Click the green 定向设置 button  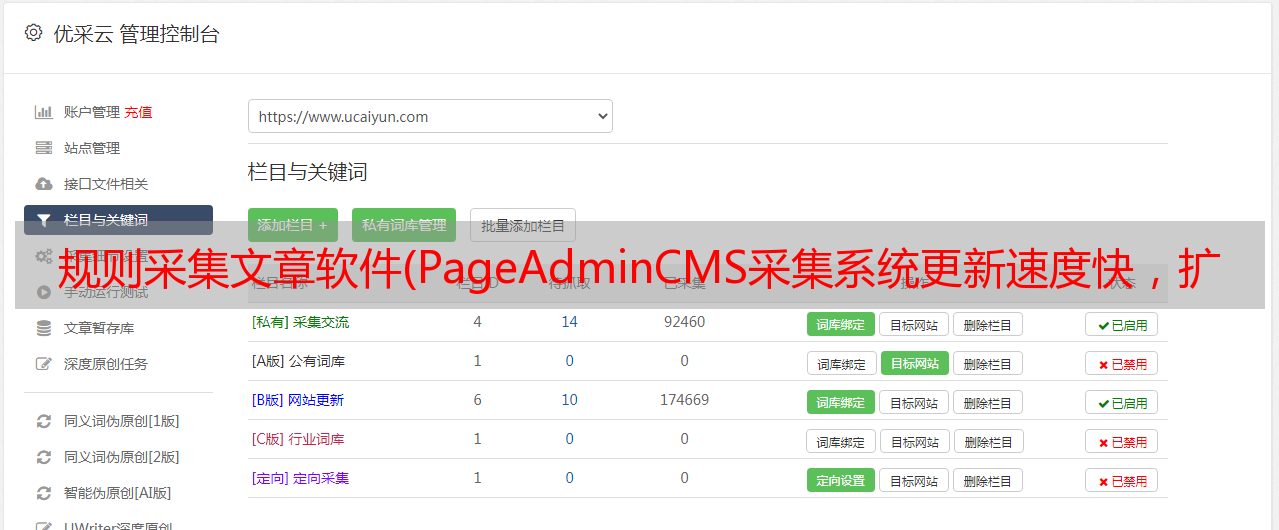point(841,480)
